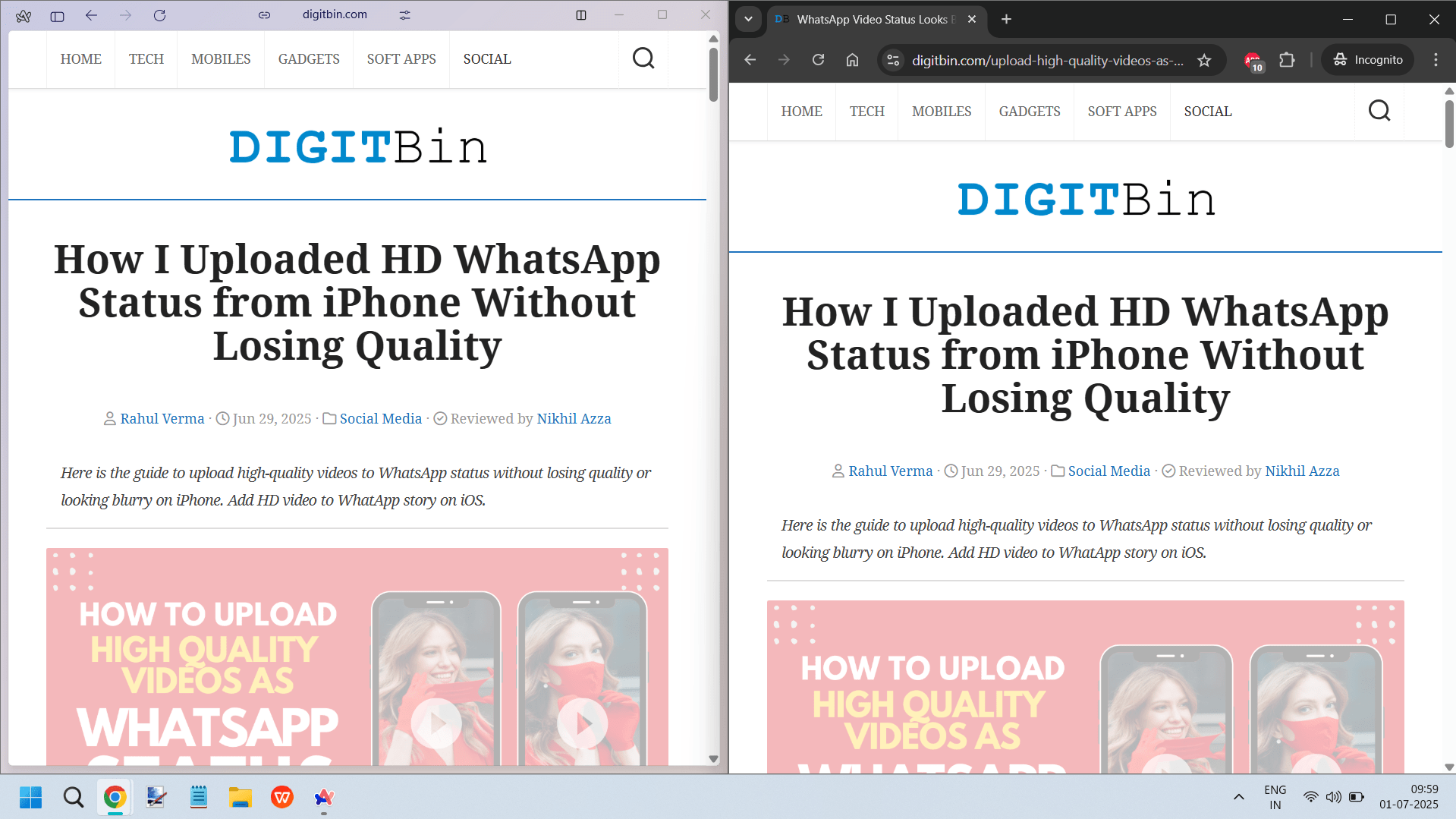This screenshot has height=819, width=1456.
Task: Click the left page vertical scrollbar thumb
Action: [x=713, y=74]
